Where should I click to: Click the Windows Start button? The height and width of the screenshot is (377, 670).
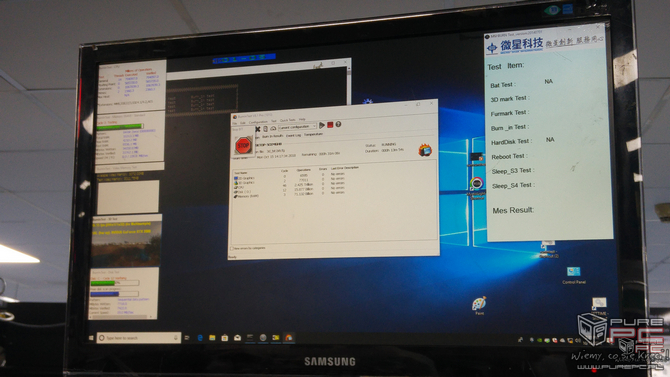coord(91,338)
